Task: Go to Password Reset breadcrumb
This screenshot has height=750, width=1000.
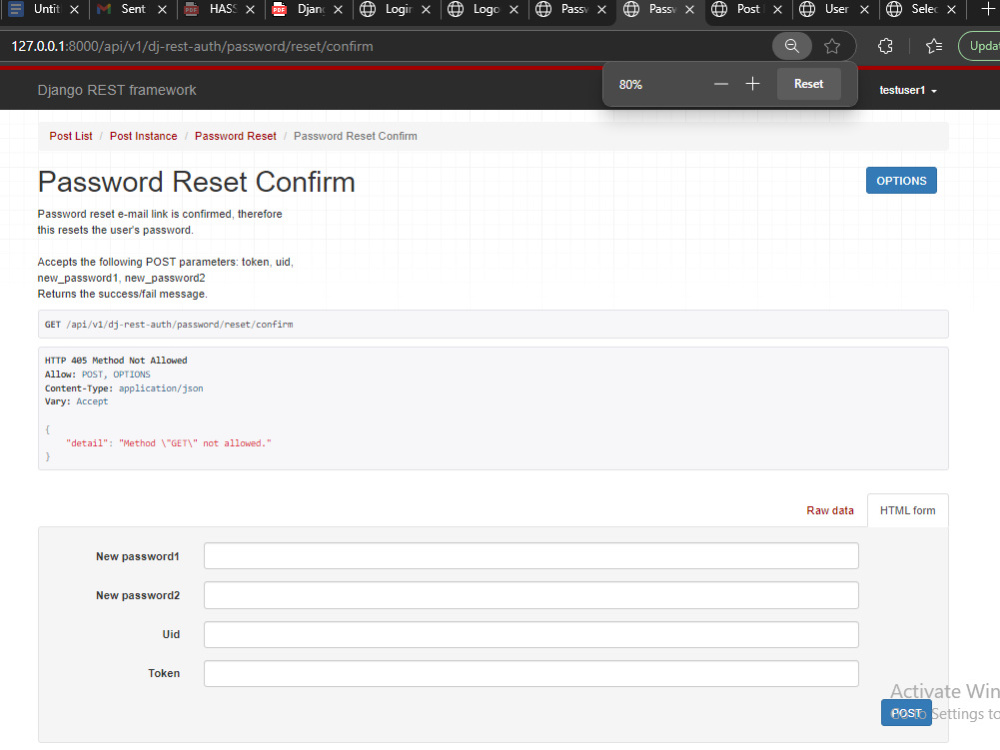Action: [x=235, y=136]
